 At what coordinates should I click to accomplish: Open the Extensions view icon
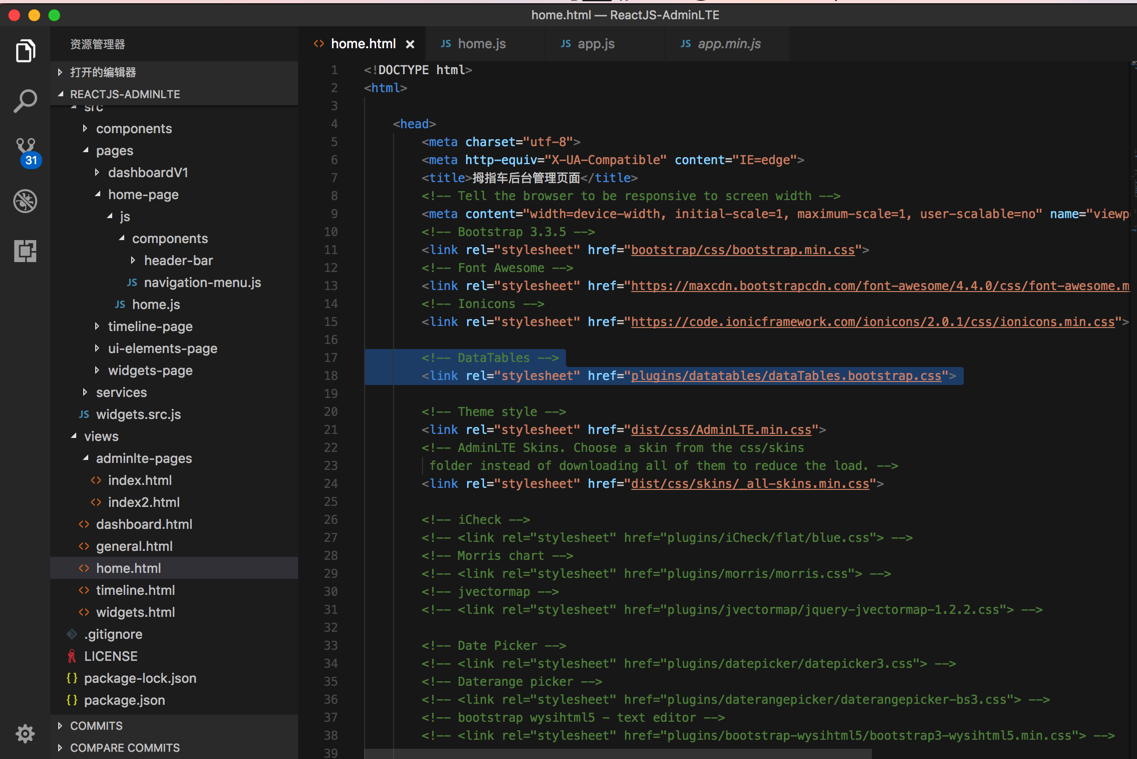(25, 251)
